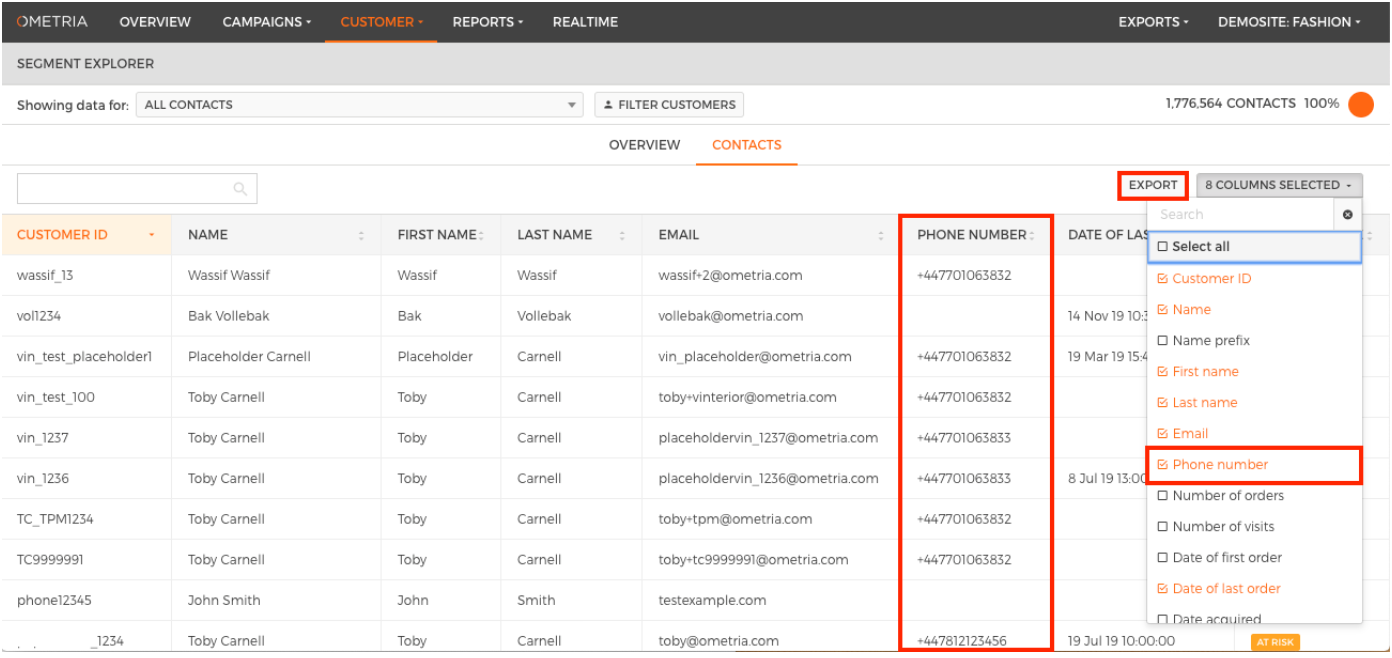Viewport: 1392px width, 658px height.
Task: Expand the All Contacts segment selector
Action: pyautogui.click(x=360, y=104)
